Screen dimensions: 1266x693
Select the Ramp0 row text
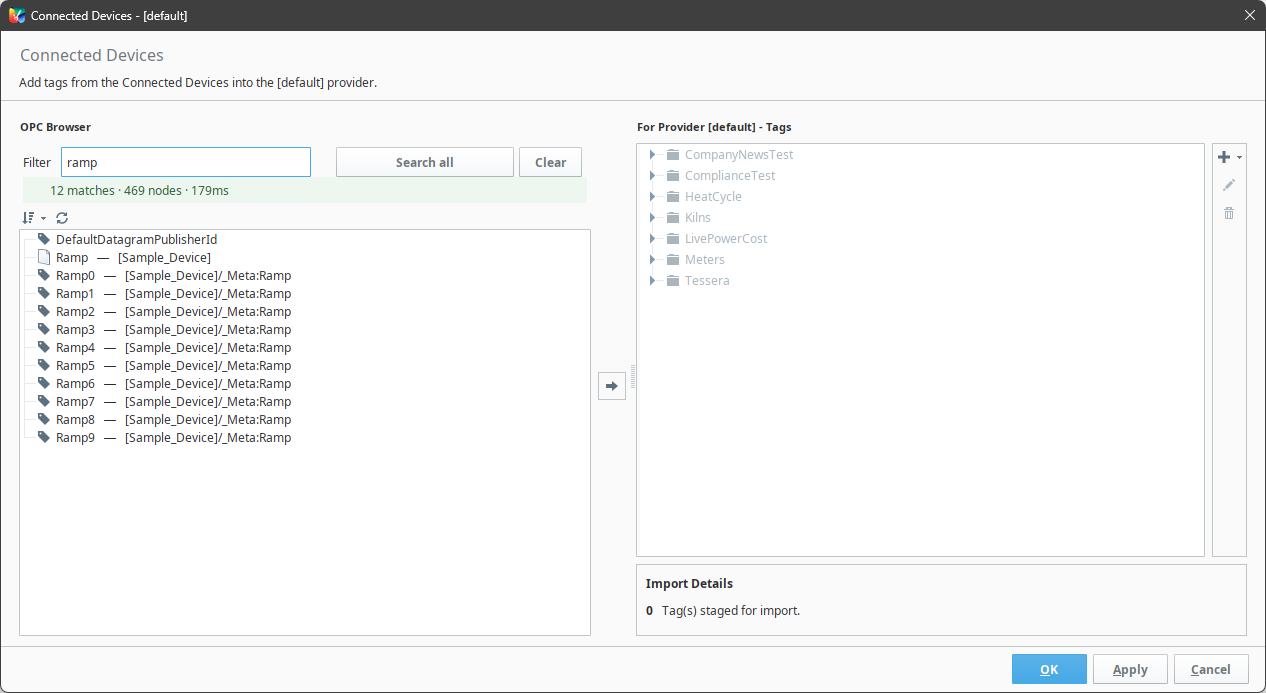click(x=173, y=275)
